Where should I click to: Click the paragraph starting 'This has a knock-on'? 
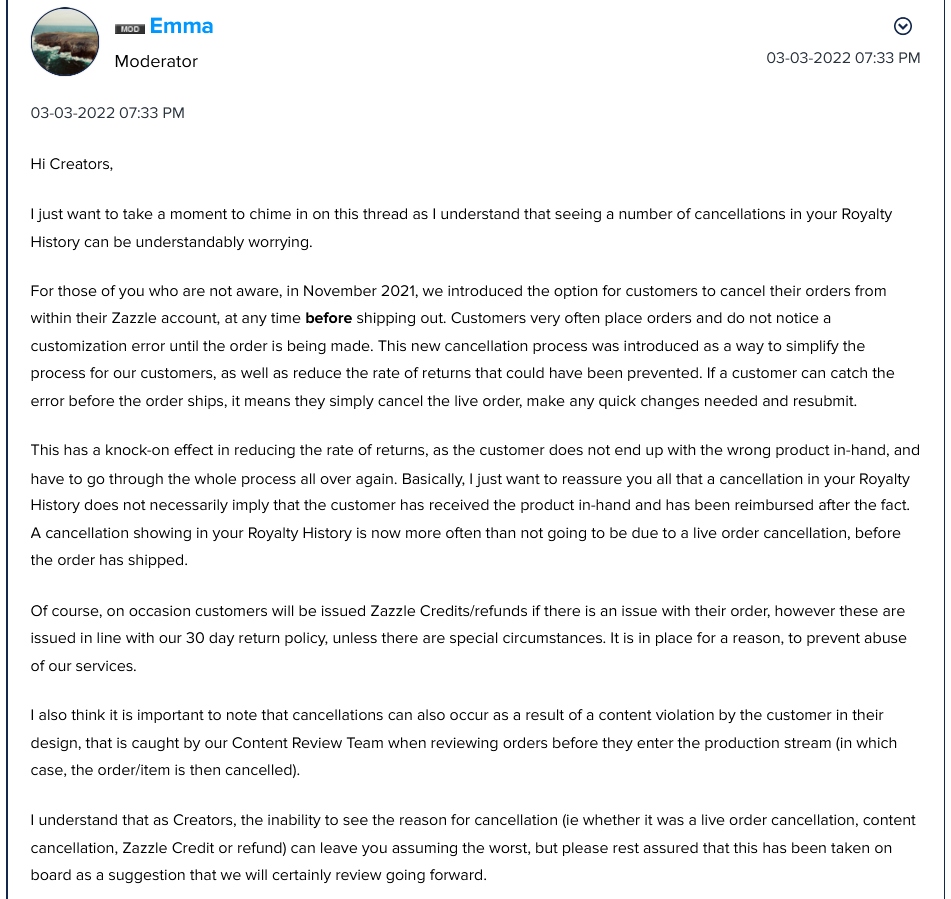tap(475, 505)
